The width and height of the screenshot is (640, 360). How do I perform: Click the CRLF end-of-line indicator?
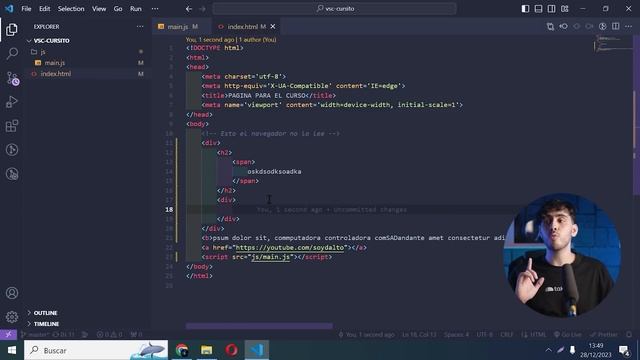tap(507, 335)
